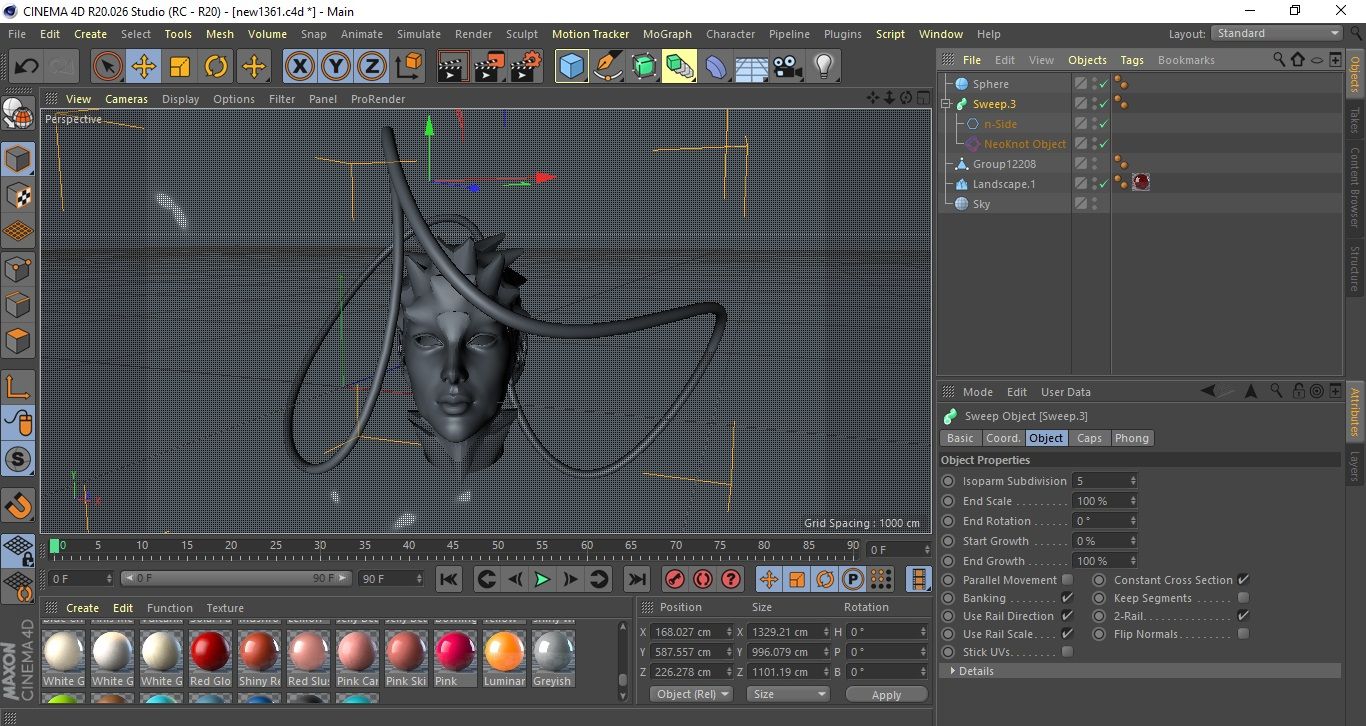This screenshot has width=1366, height=726.
Task: Toggle Use Rail Scale checkbox
Action: click(x=1067, y=633)
